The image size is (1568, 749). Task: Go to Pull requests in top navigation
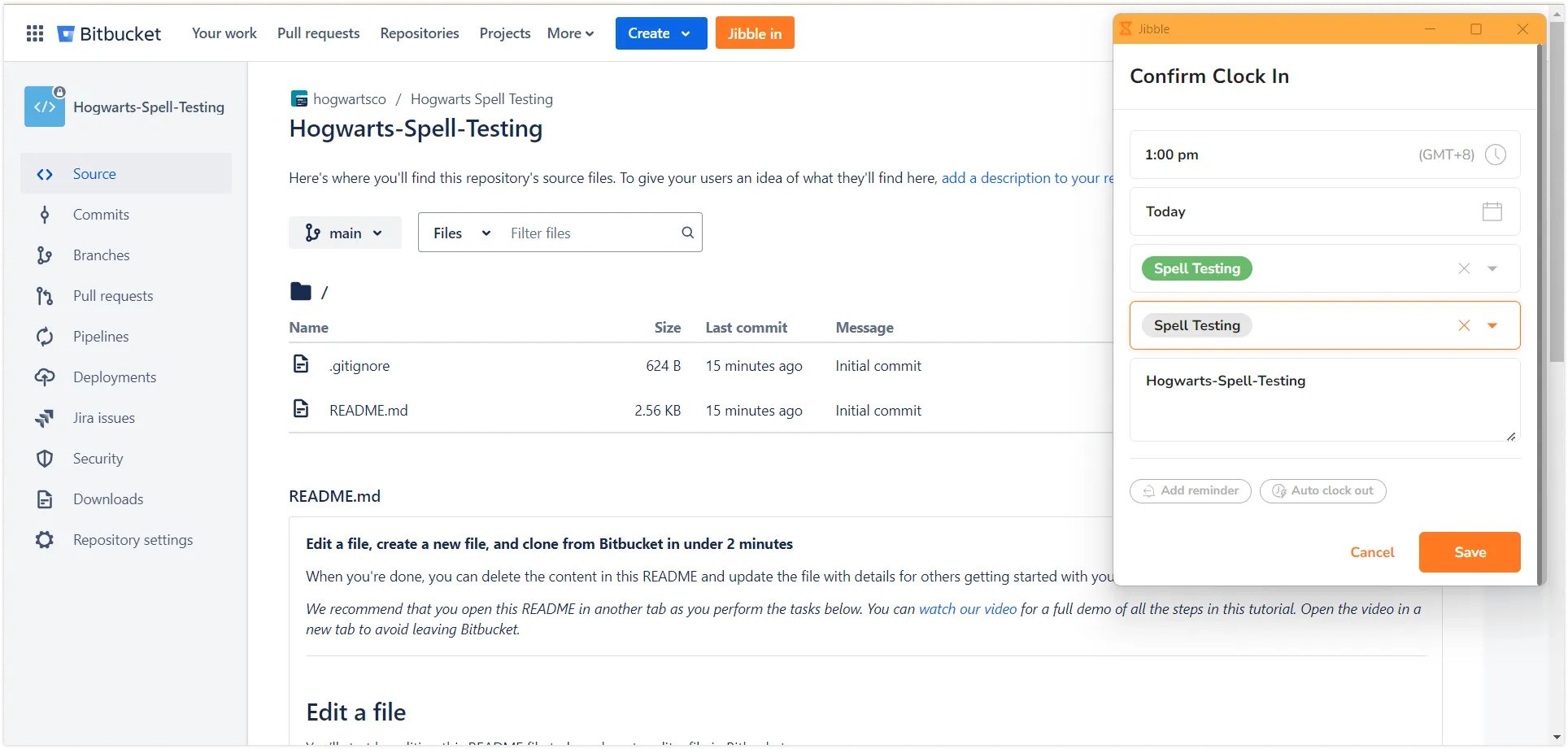pyautogui.click(x=318, y=33)
